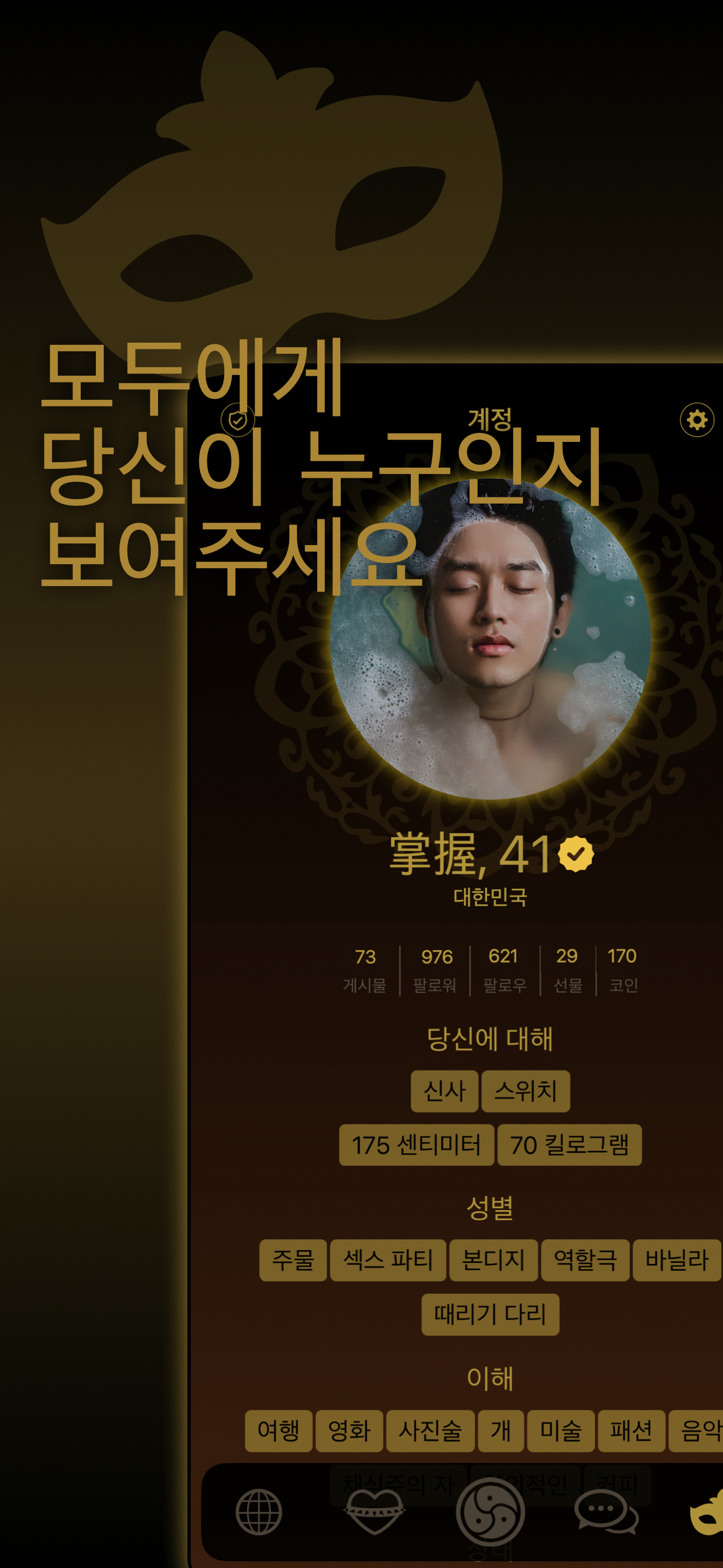Tap the 섹스 파티 tag

pos(388,1261)
